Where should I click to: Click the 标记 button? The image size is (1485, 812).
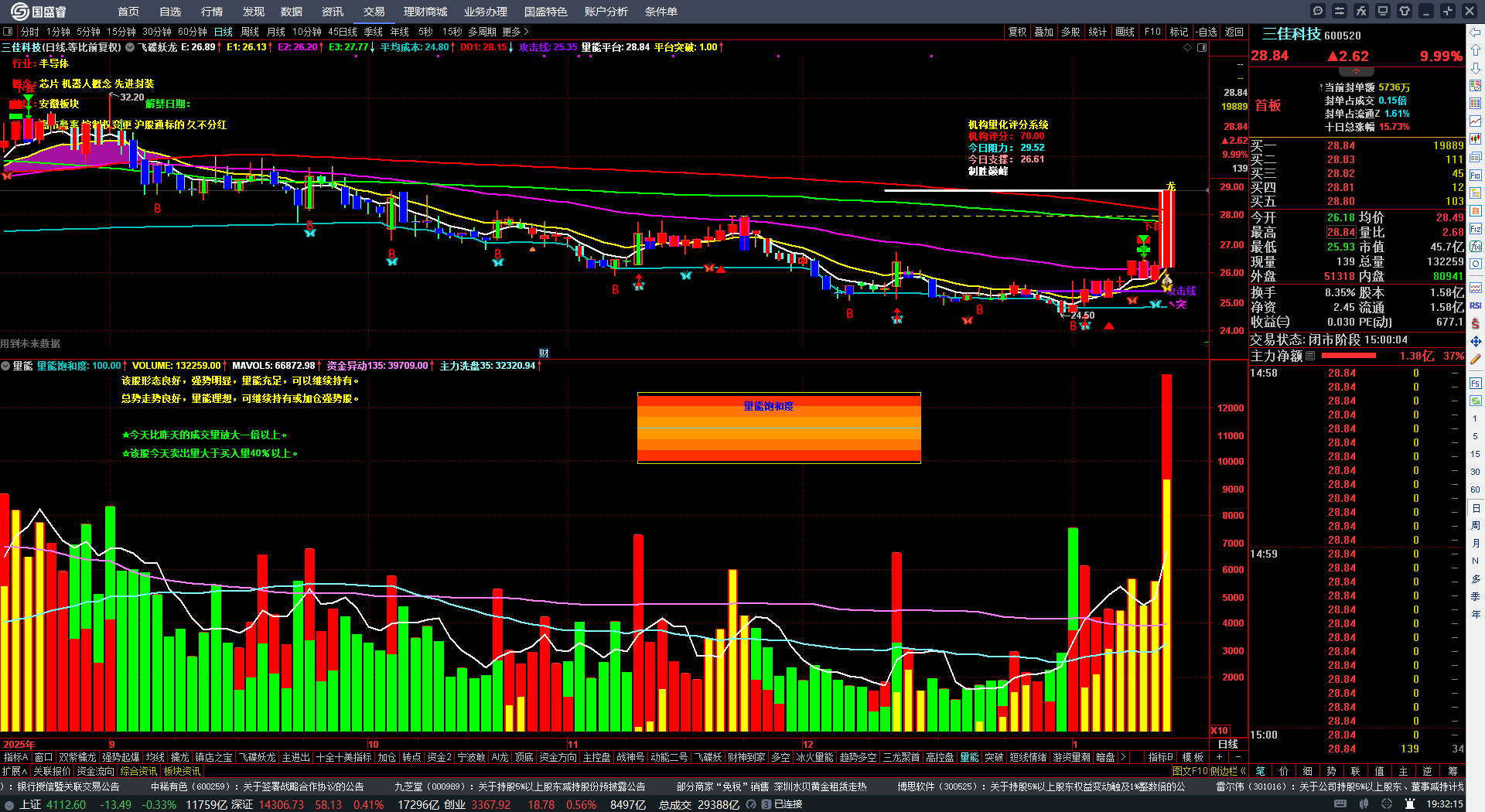click(x=1179, y=32)
